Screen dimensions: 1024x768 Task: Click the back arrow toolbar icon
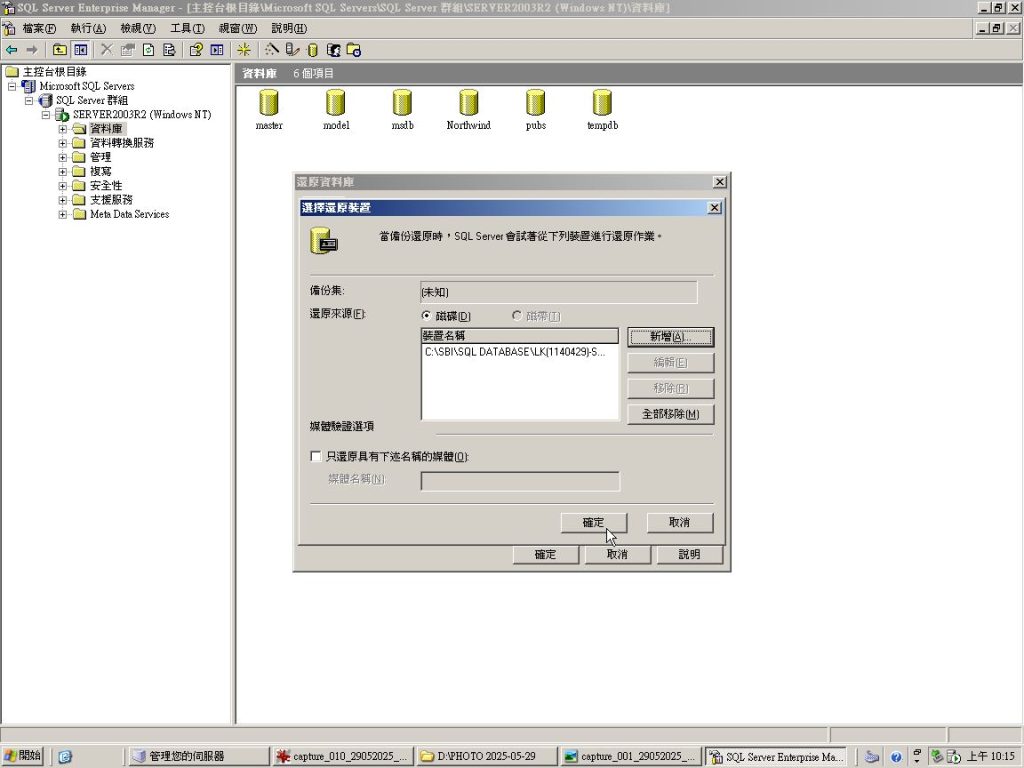(12, 49)
